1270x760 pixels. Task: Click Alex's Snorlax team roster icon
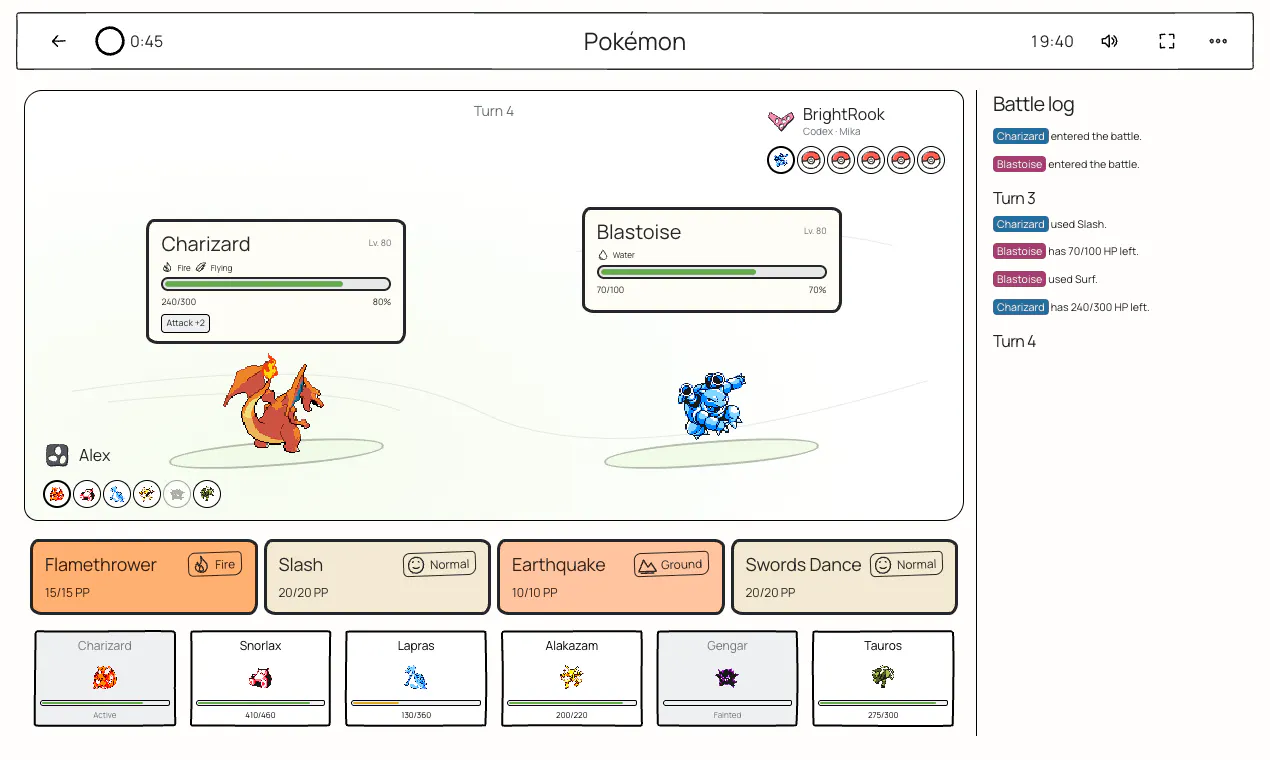point(87,494)
